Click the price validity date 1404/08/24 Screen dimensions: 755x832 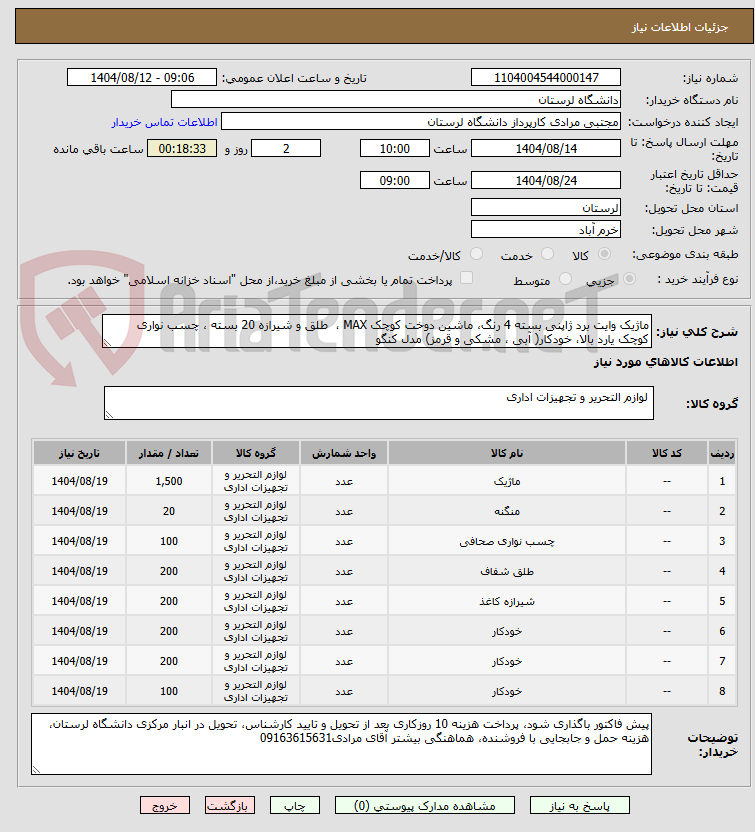click(545, 180)
